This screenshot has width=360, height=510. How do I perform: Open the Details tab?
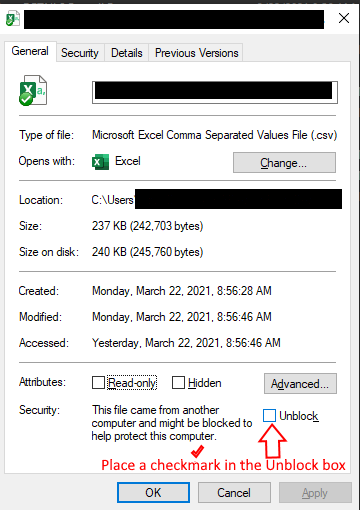127,53
